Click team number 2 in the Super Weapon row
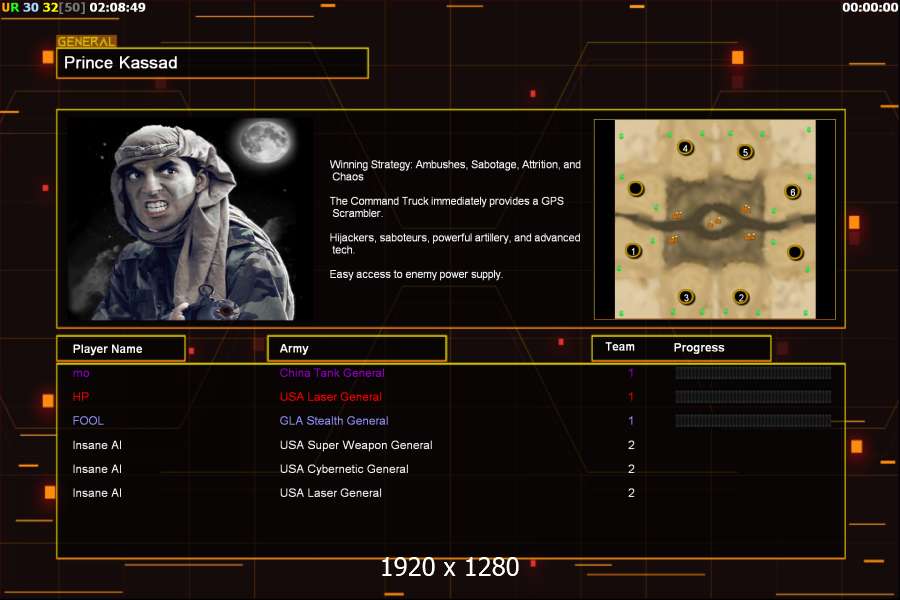This screenshot has width=900, height=600. tap(631, 445)
